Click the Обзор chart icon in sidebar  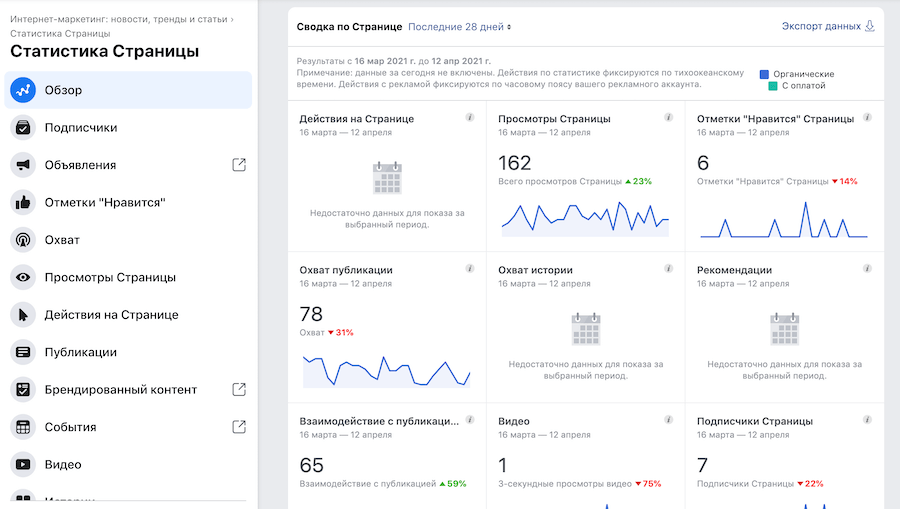coord(23,90)
